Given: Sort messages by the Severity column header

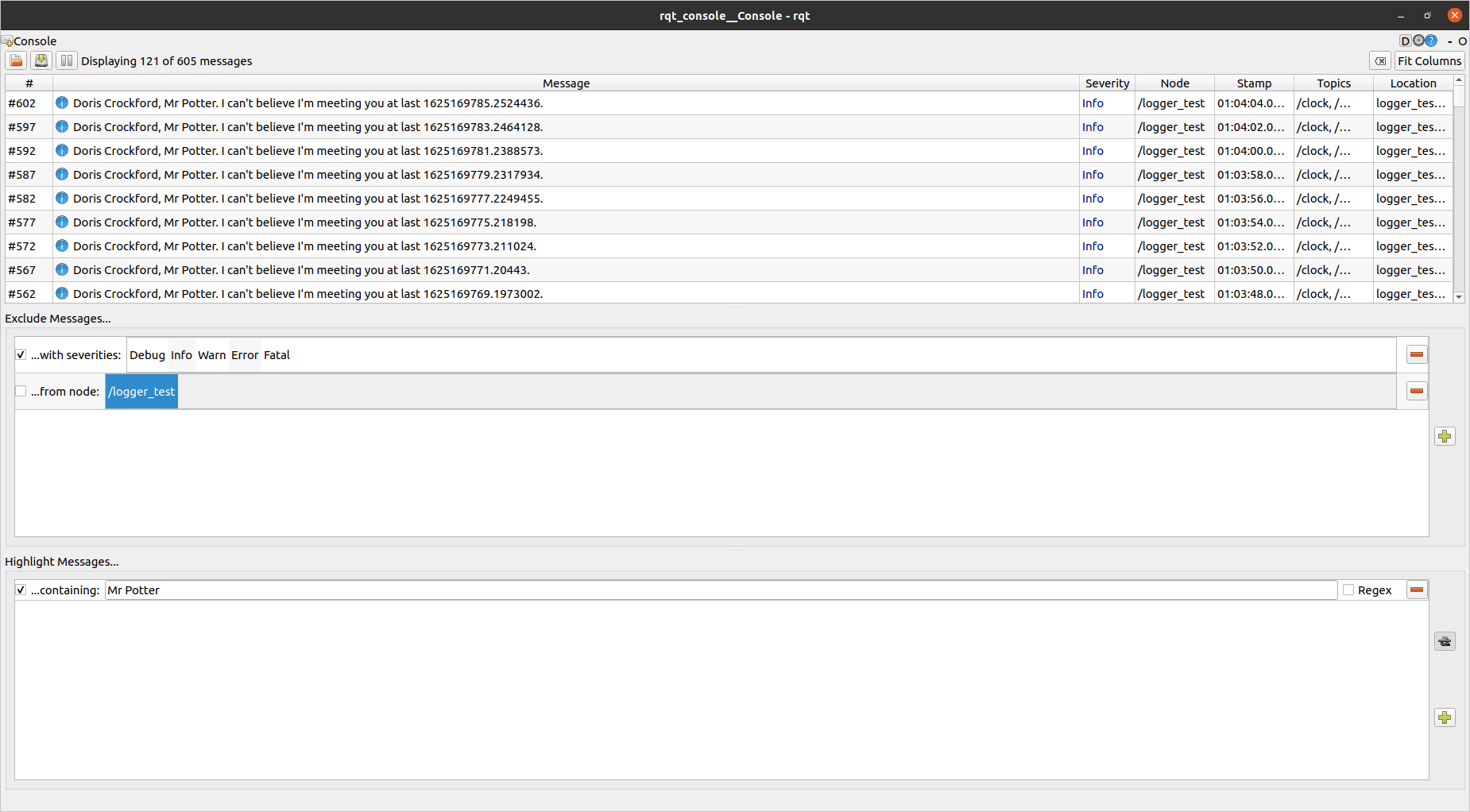Looking at the screenshot, I should pyautogui.click(x=1107, y=83).
